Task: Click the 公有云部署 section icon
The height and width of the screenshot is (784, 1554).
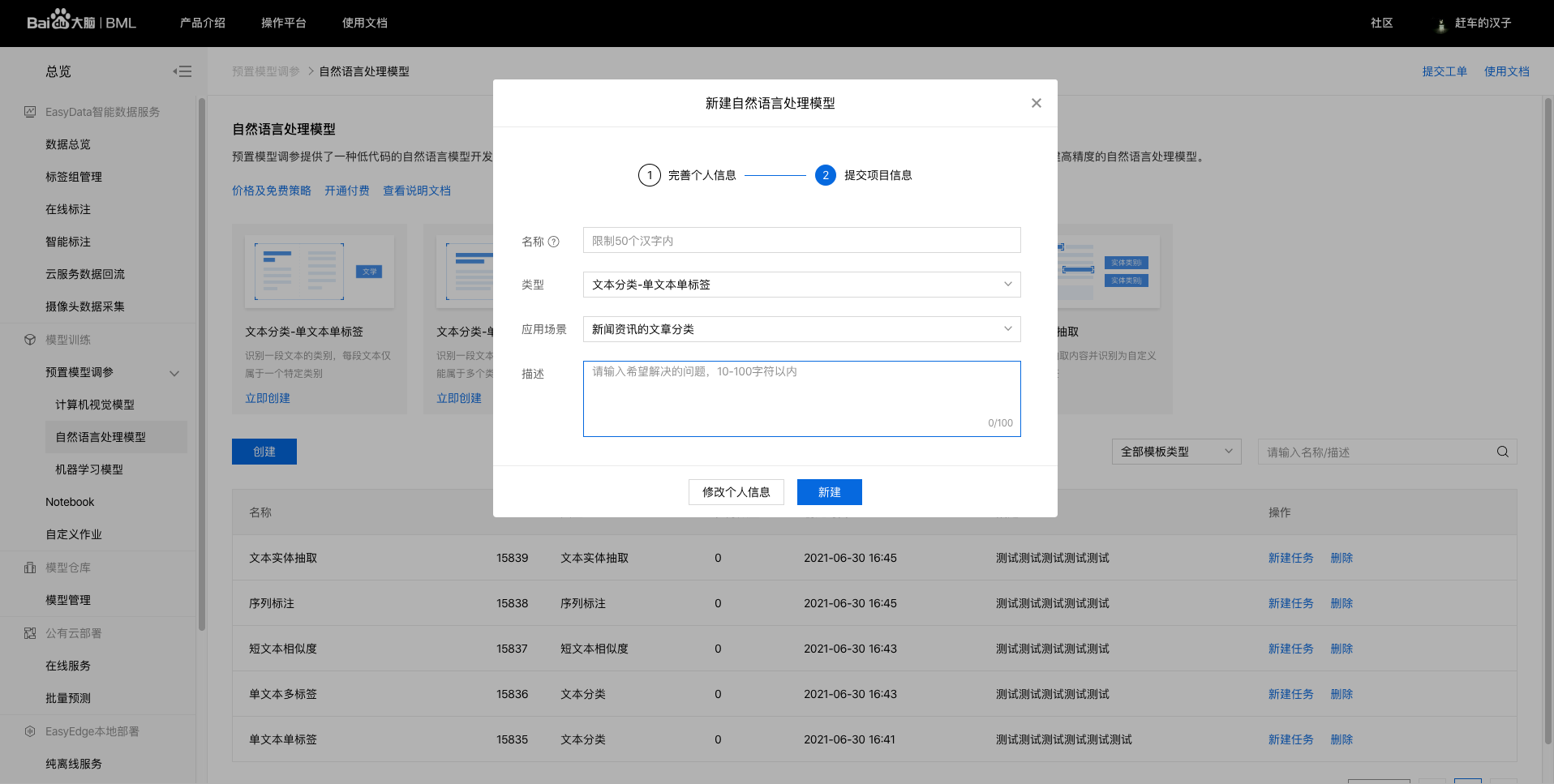Action: pyautogui.click(x=30, y=633)
